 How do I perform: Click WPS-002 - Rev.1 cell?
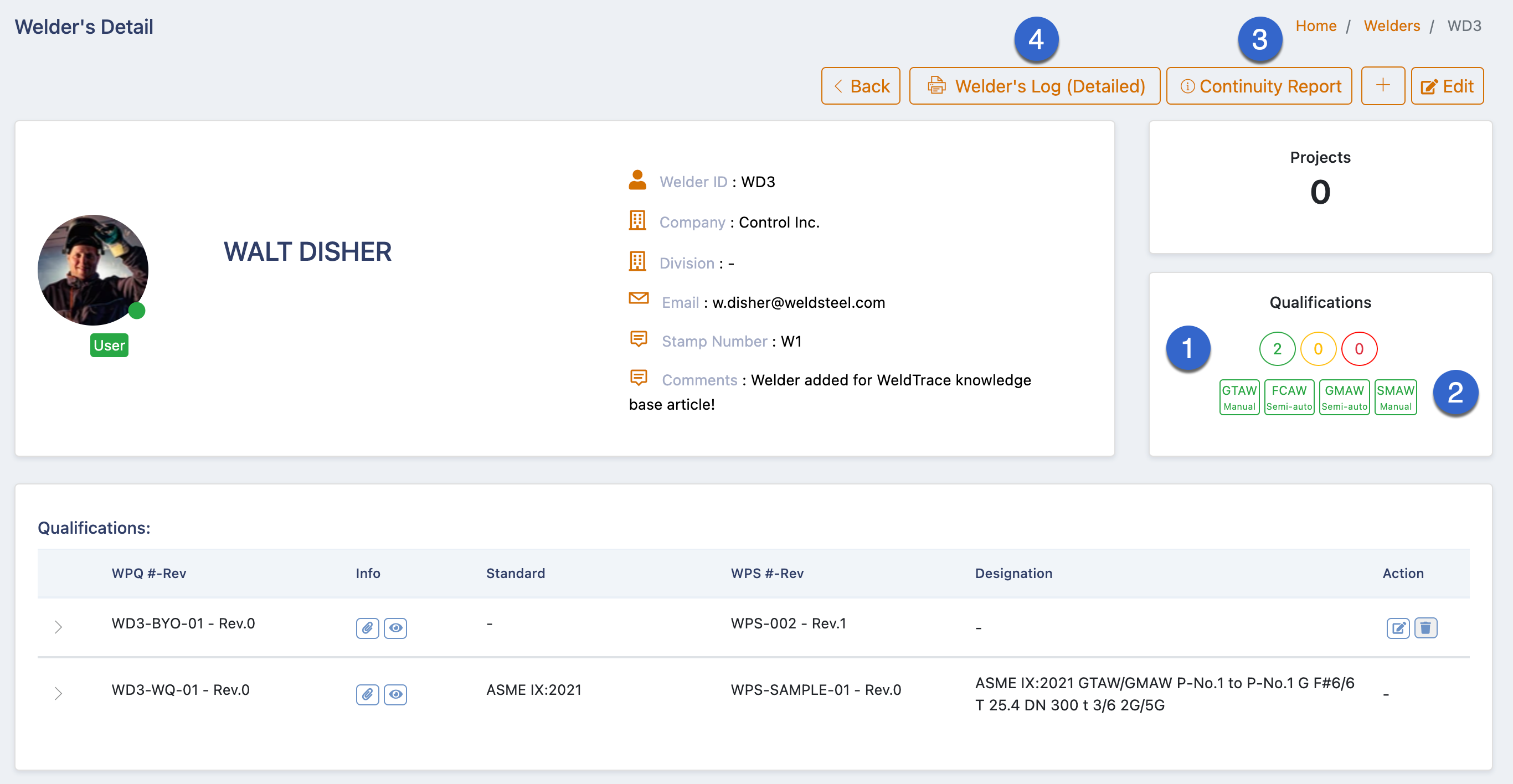pyautogui.click(x=788, y=623)
